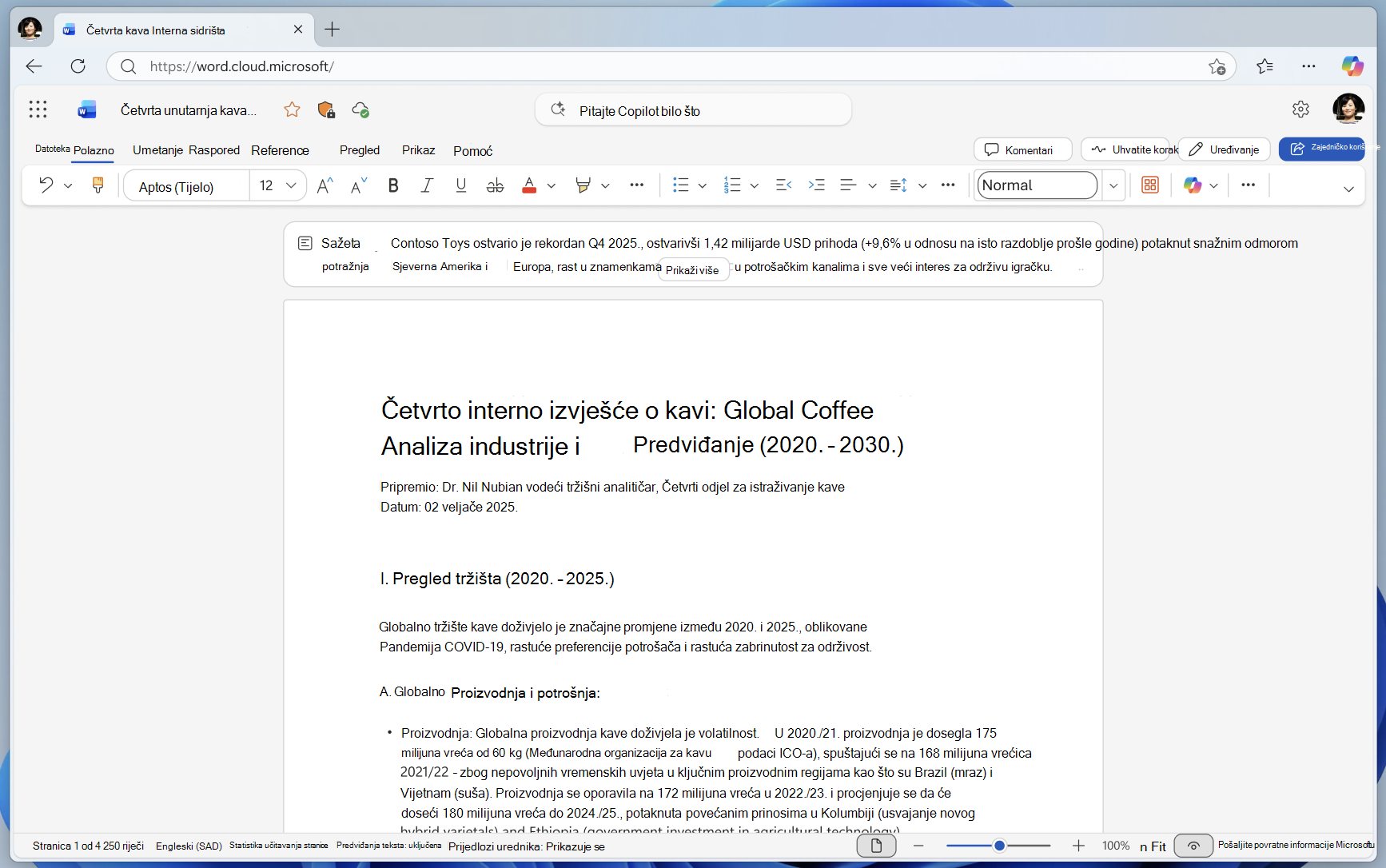Open the sensitivity shield icon
The image size is (1386, 868).
(x=326, y=109)
